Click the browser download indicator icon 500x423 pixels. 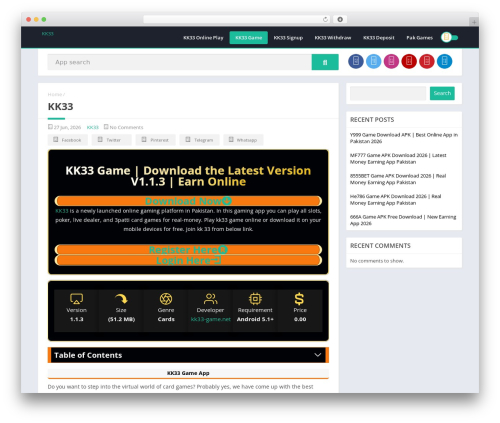pyautogui.click(x=340, y=20)
